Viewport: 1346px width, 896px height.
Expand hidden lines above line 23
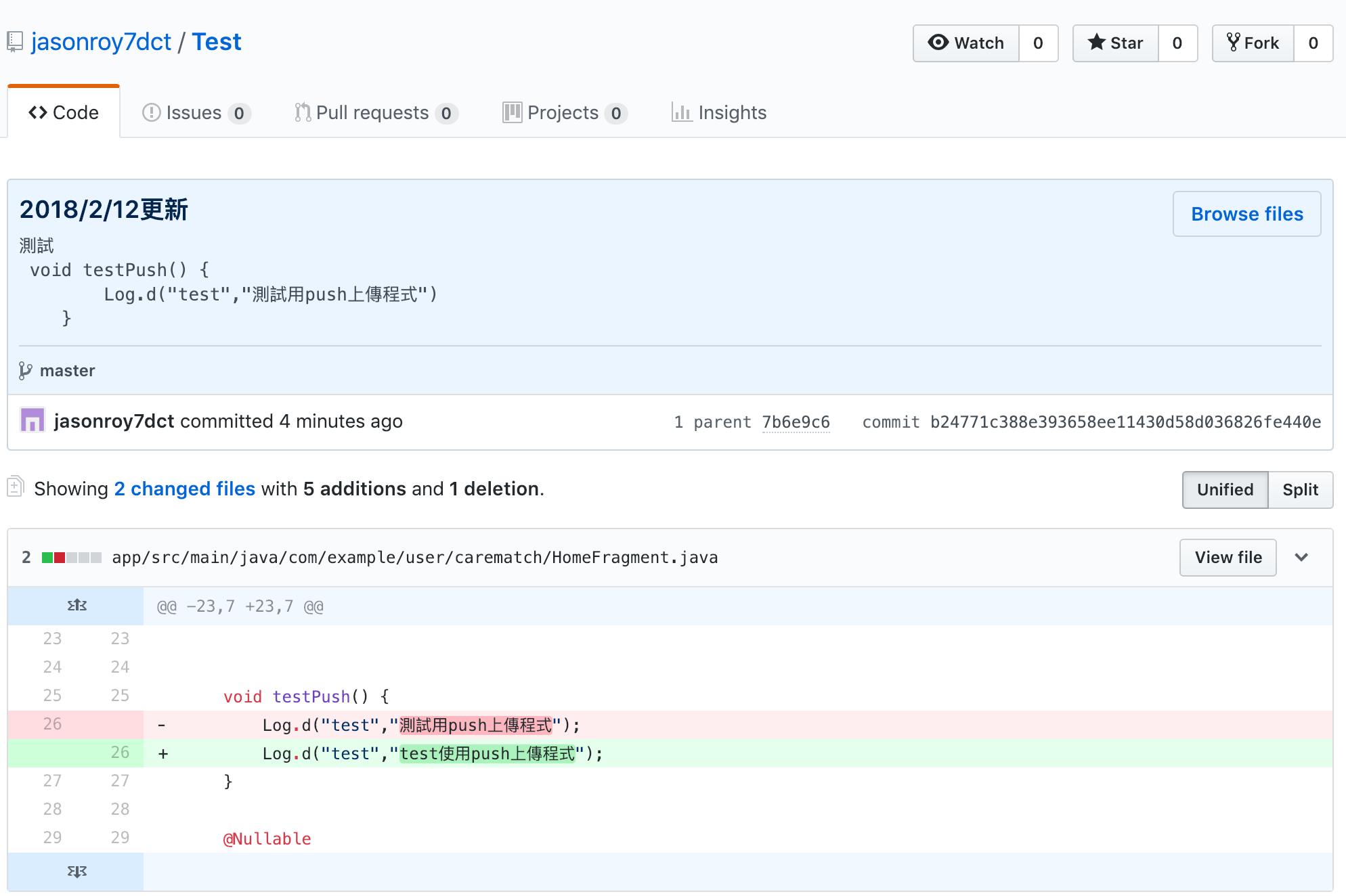(77, 606)
